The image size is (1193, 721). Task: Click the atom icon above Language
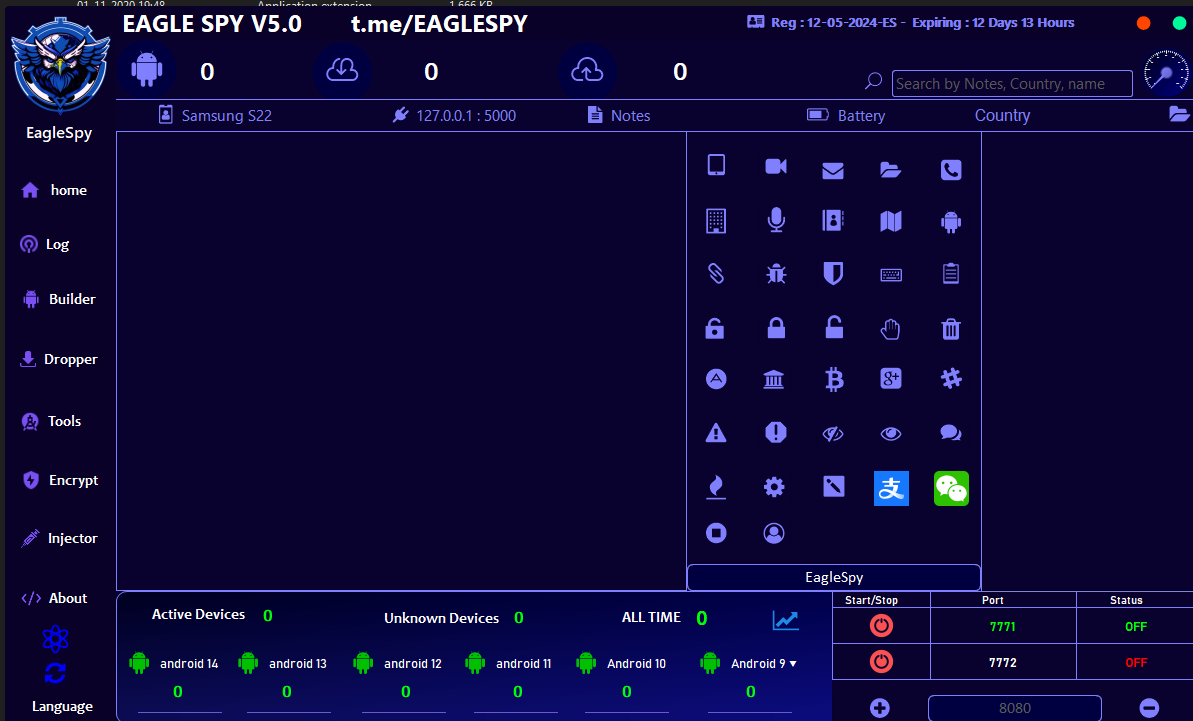56,639
